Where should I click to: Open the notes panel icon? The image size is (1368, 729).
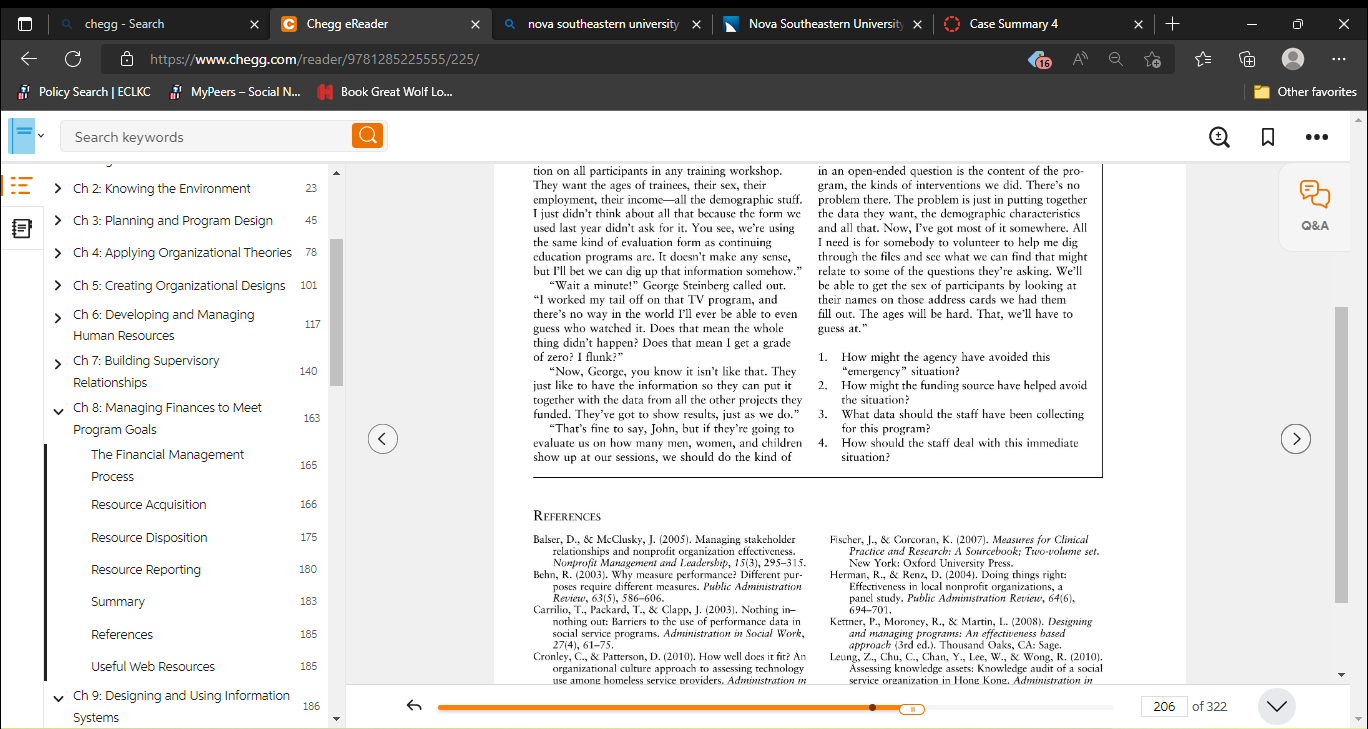tap(21, 229)
